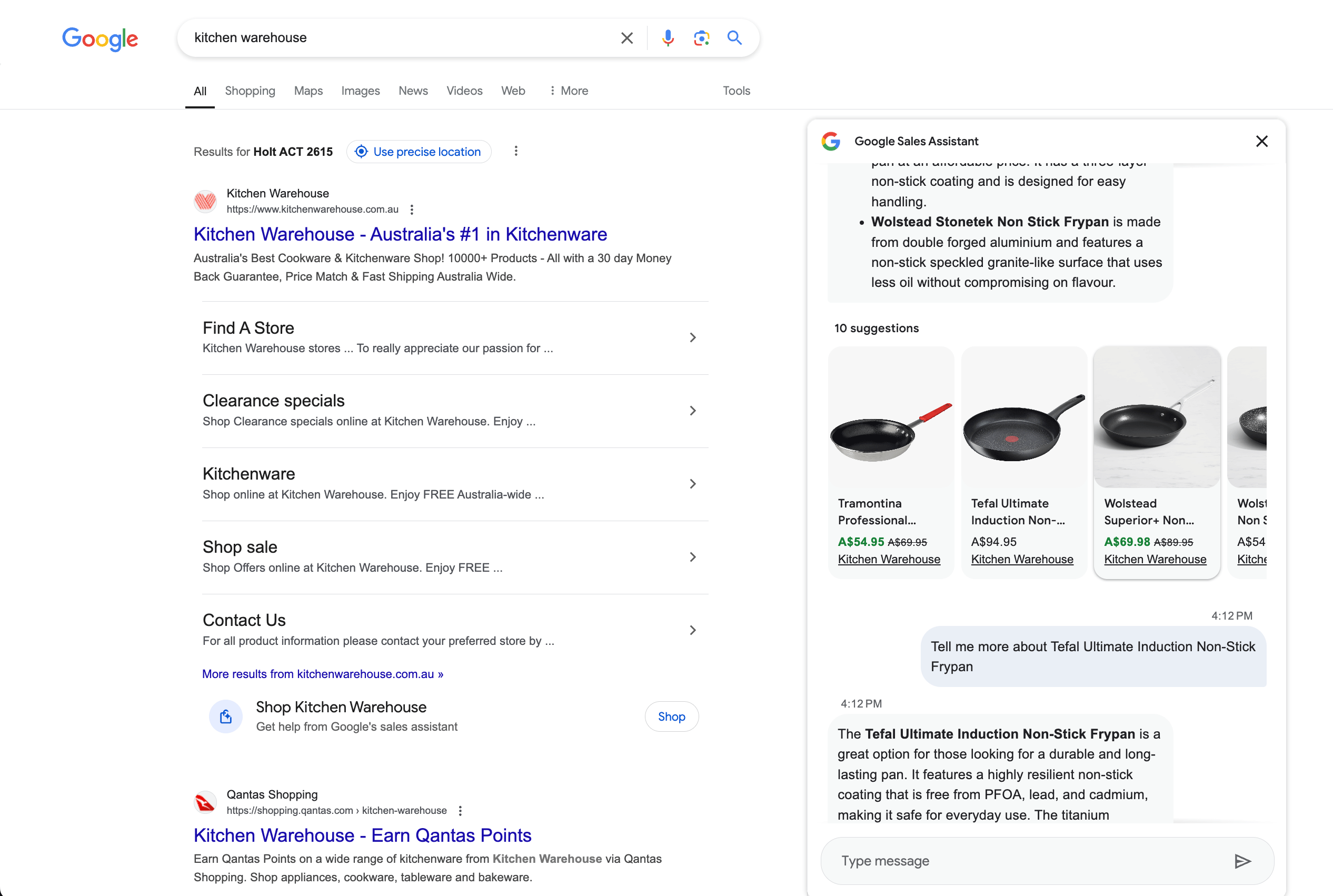Click the three-dot menu next to Kitchen Warehouse result

coord(411,210)
